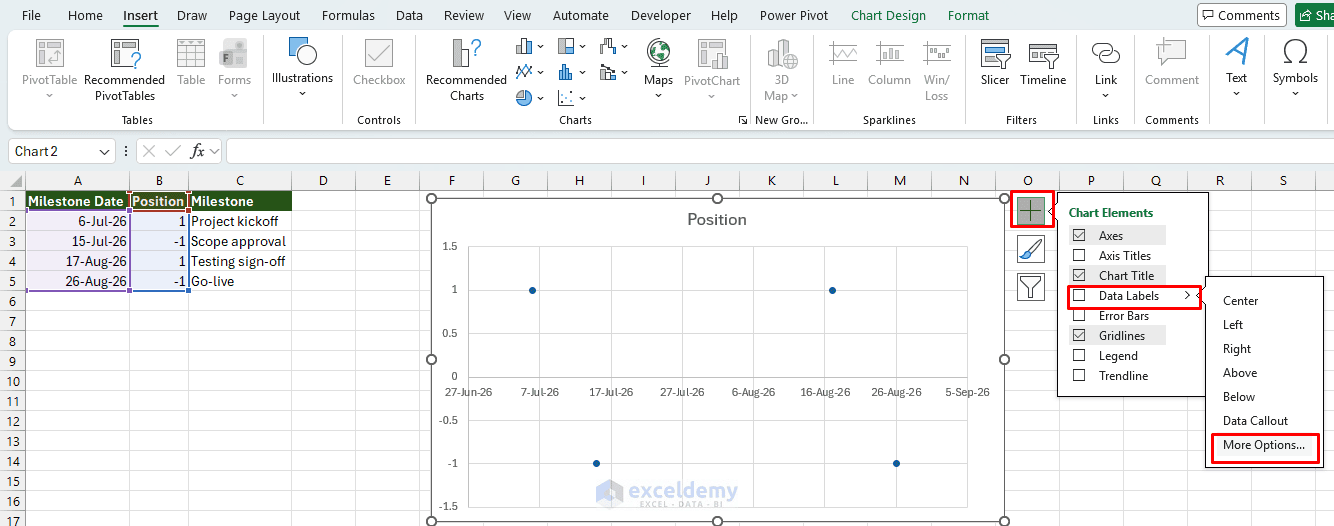
Task: Open Chart Filters funnel button
Action: click(x=1031, y=287)
